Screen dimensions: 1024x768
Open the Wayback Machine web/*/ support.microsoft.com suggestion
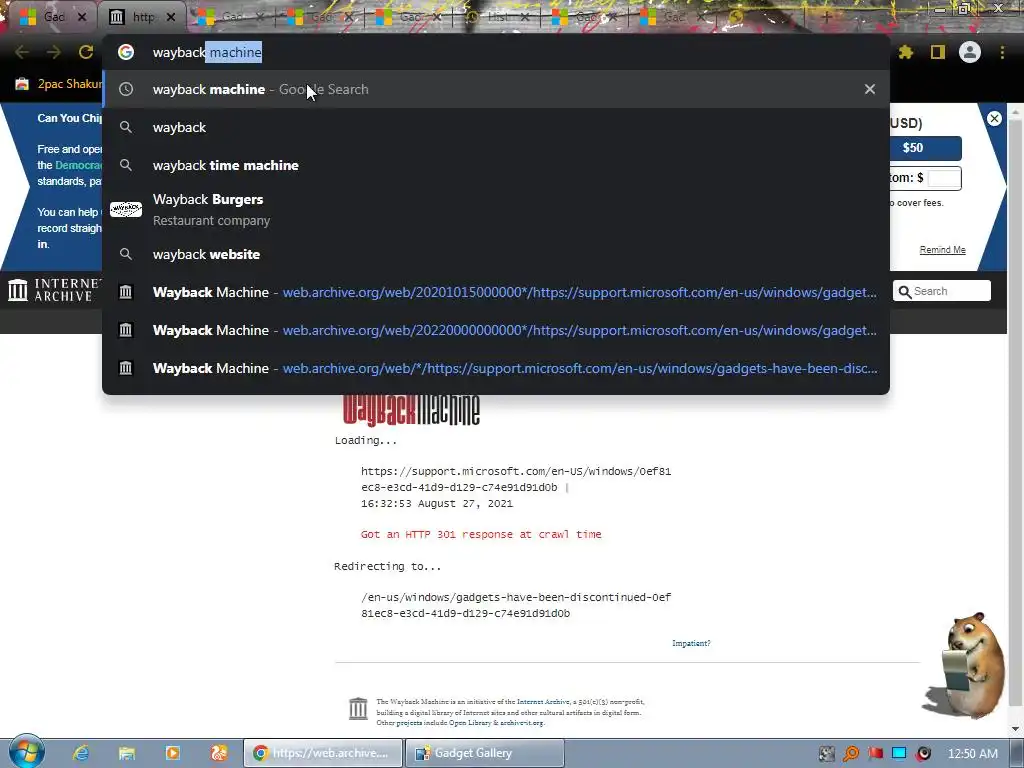(496, 368)
